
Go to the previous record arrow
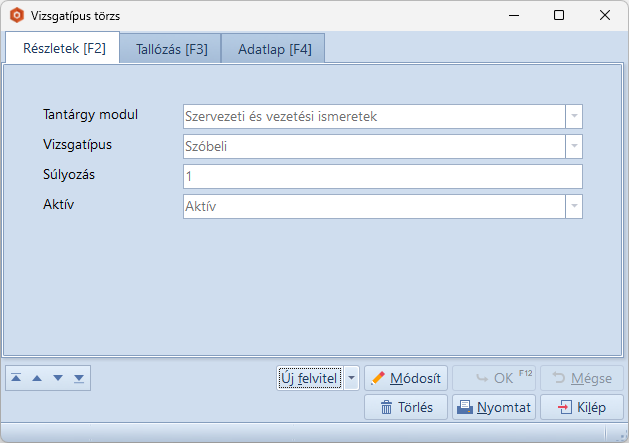pyautogui.click(x=37, y=378)
